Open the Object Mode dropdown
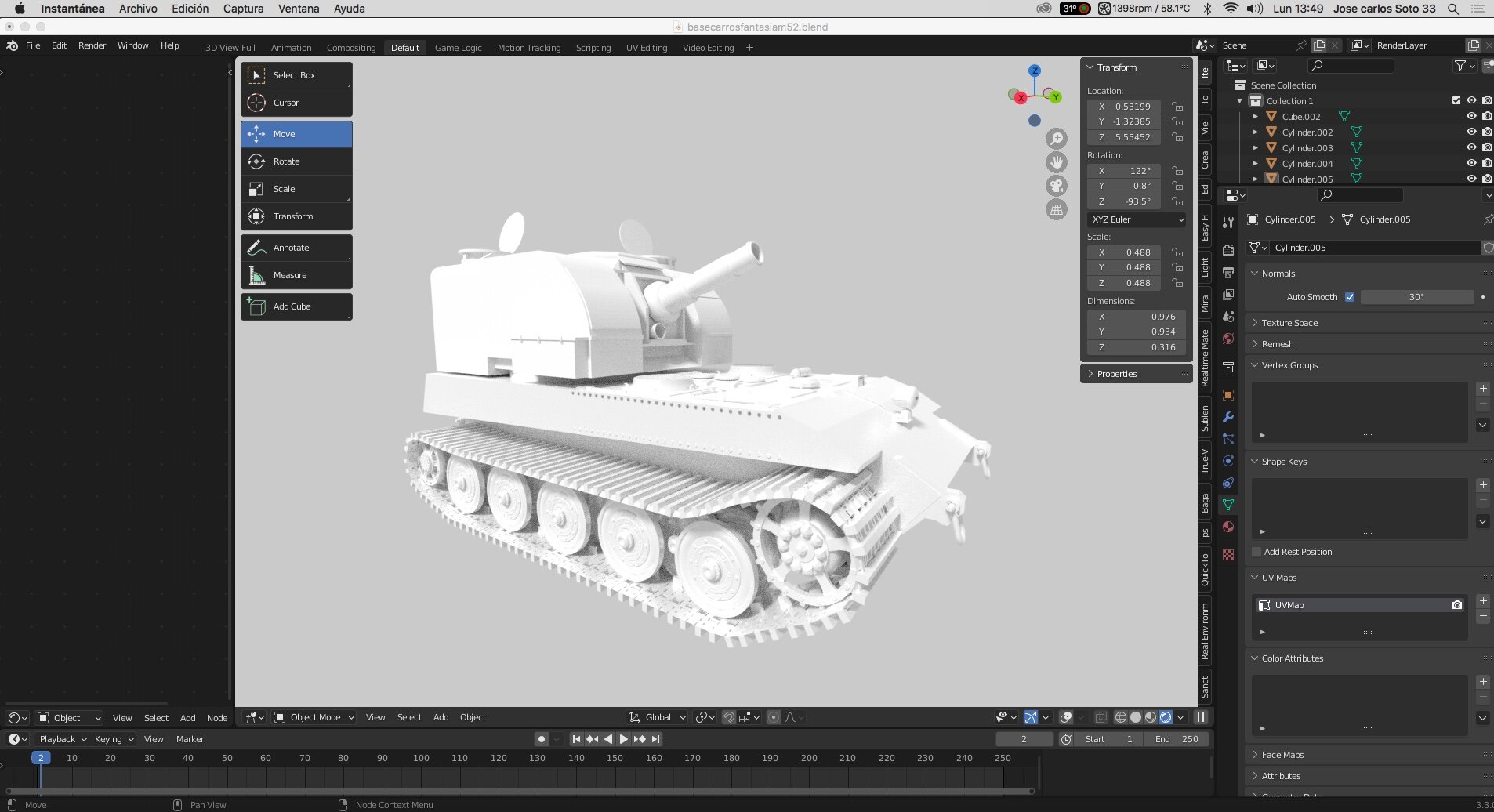 click(x=314, y=717)
